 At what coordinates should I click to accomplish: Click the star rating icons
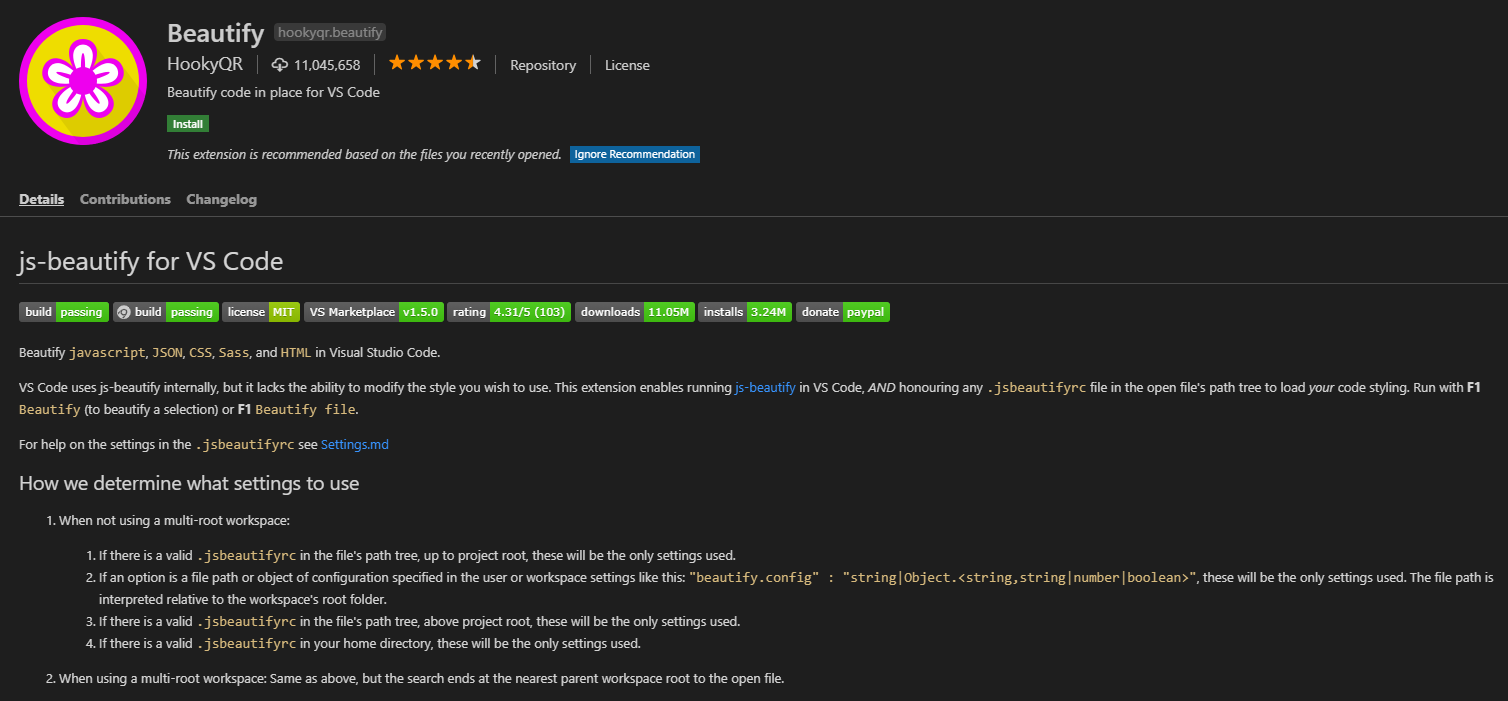[435, 63]
